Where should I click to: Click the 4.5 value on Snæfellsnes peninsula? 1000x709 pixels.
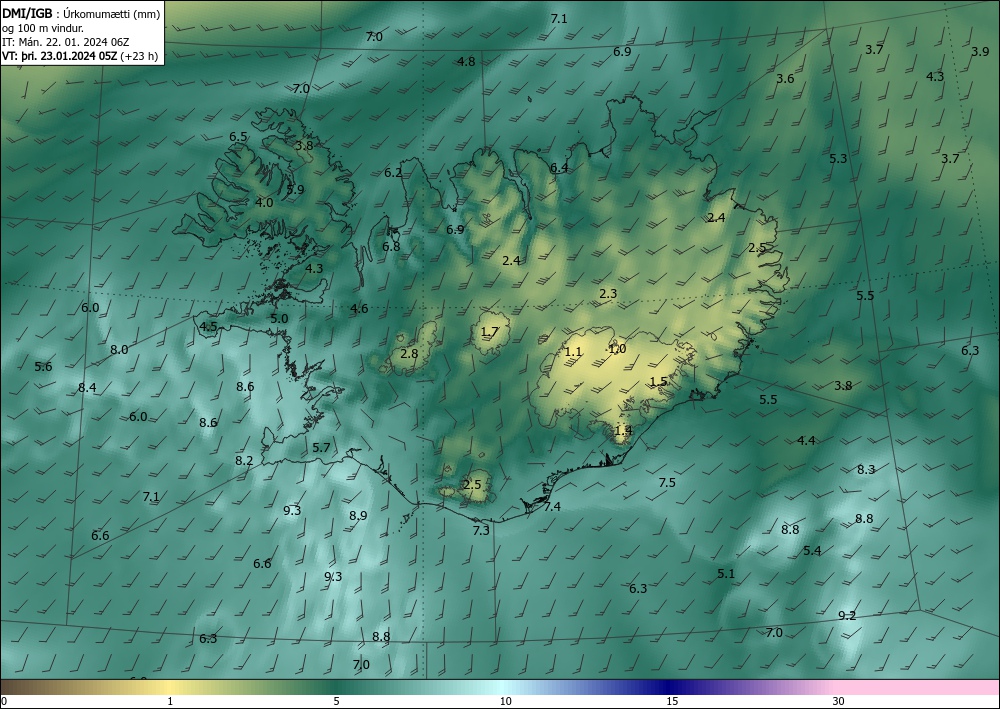[209, 326]
